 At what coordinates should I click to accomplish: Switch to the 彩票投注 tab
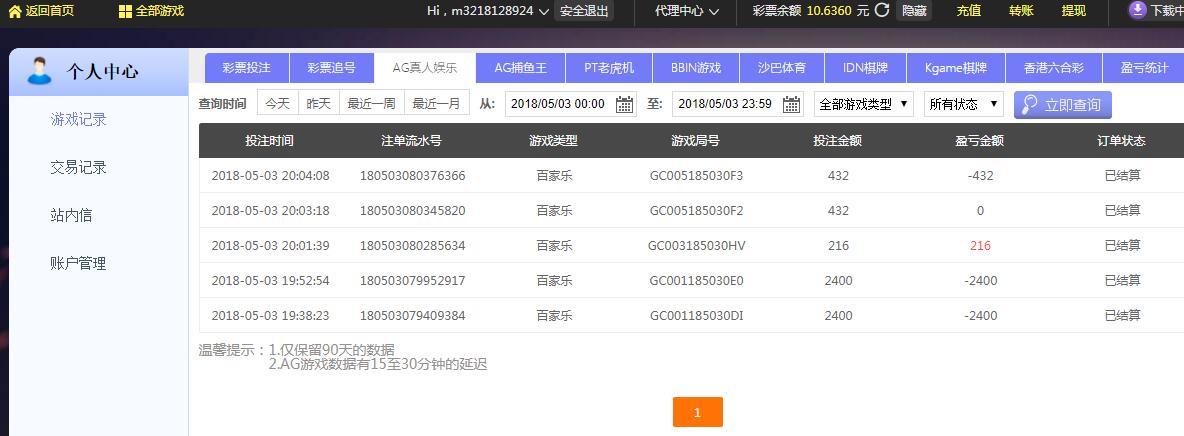[247, 68]
